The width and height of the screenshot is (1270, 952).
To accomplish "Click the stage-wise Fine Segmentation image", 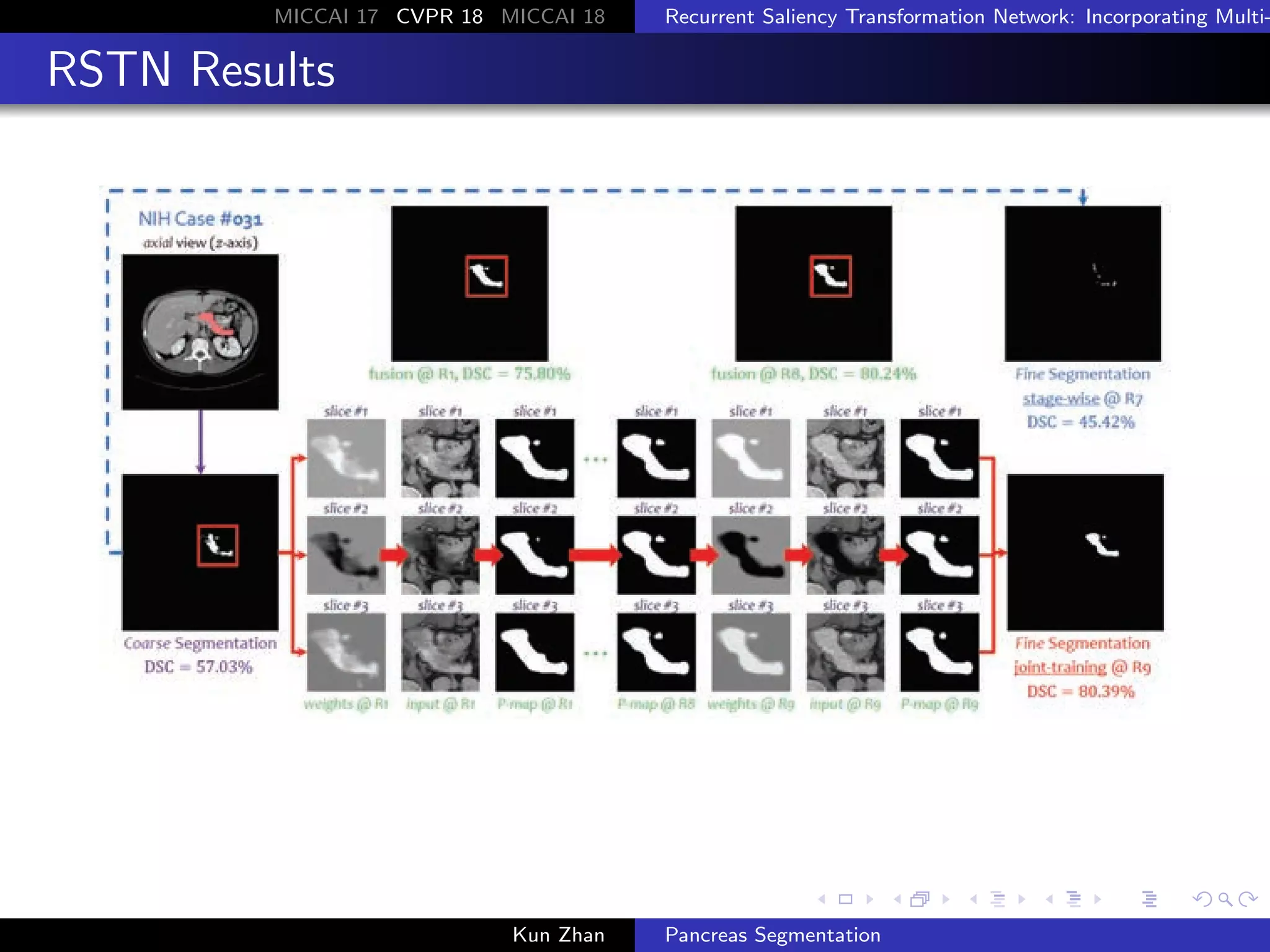I will (1083, 283).
